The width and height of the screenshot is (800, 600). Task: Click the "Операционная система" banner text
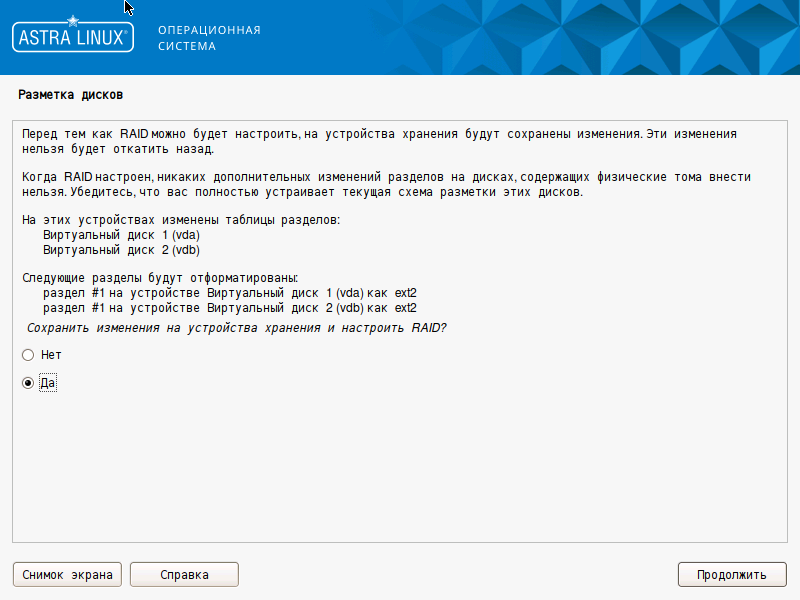click(209, 38)
